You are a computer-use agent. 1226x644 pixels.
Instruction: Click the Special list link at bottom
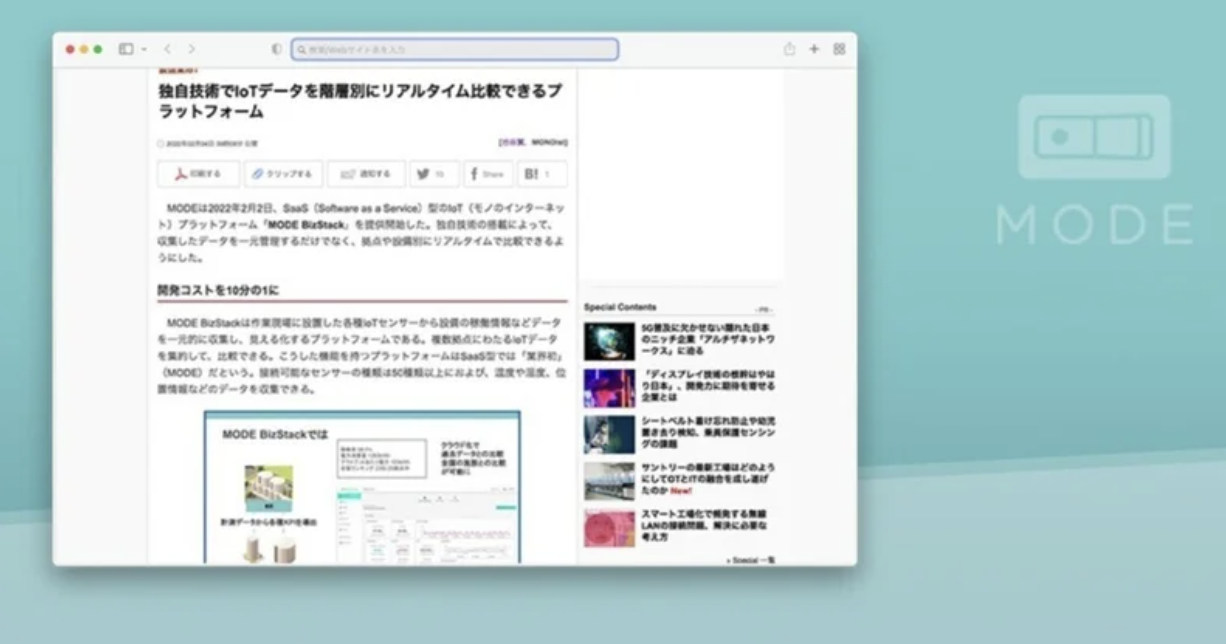(x=751, y=561)
